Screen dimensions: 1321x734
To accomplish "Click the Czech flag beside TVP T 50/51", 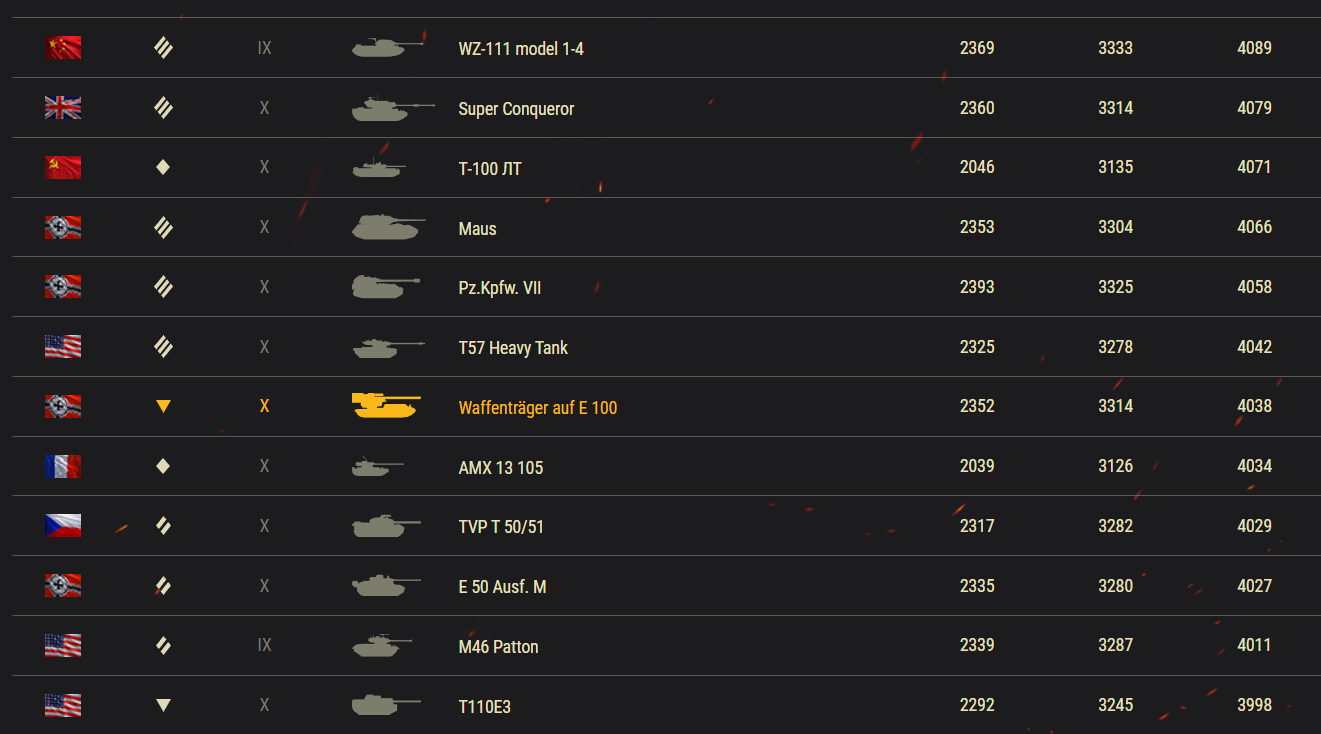I will coord(63,526).
